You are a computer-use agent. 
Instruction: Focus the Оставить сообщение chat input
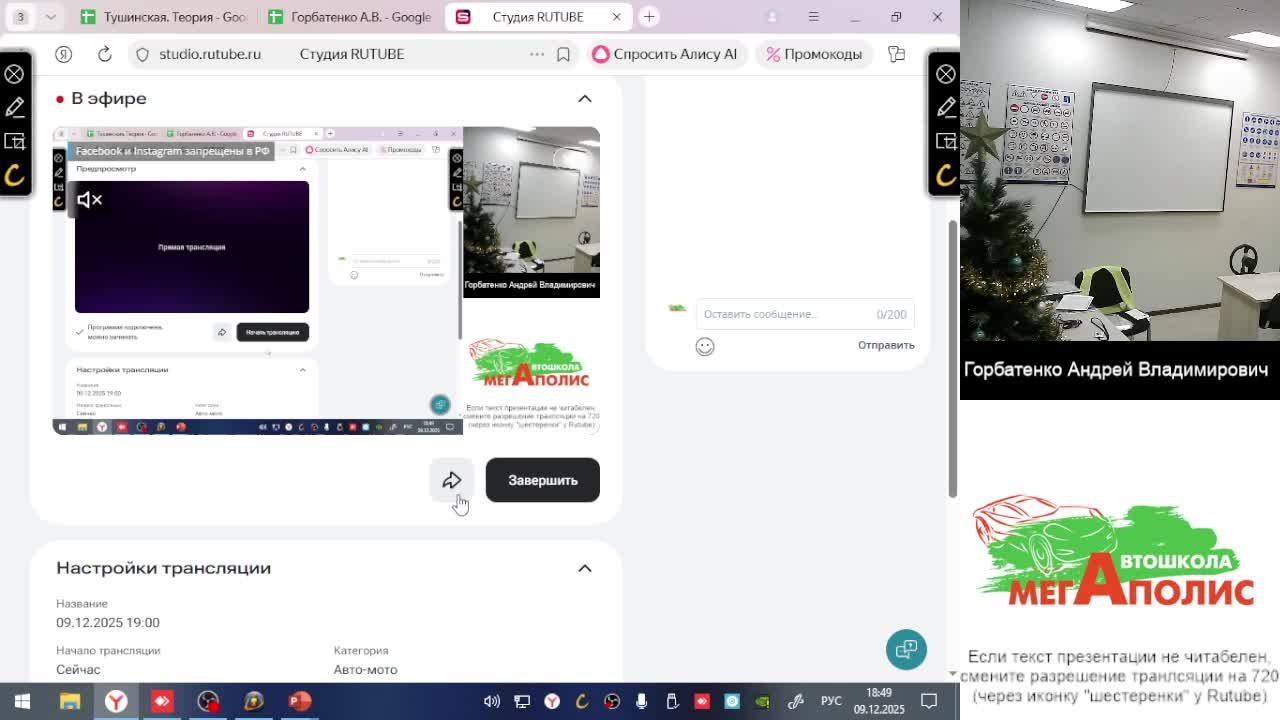(804, 314)
